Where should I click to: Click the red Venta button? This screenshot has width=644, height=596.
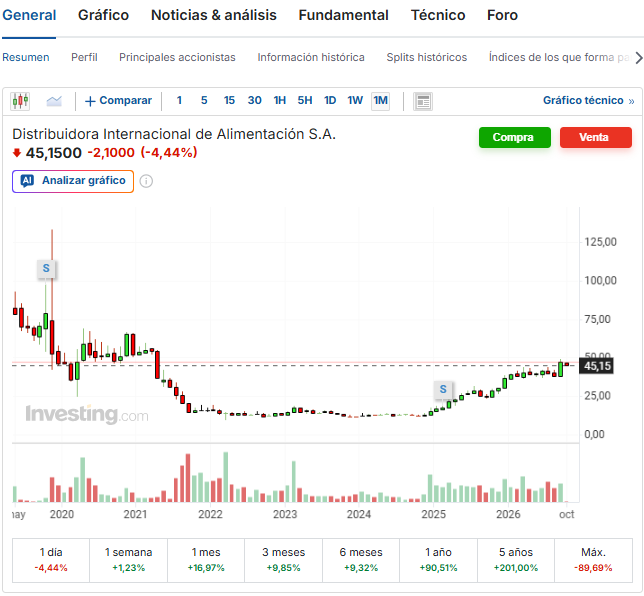point(596,137)
